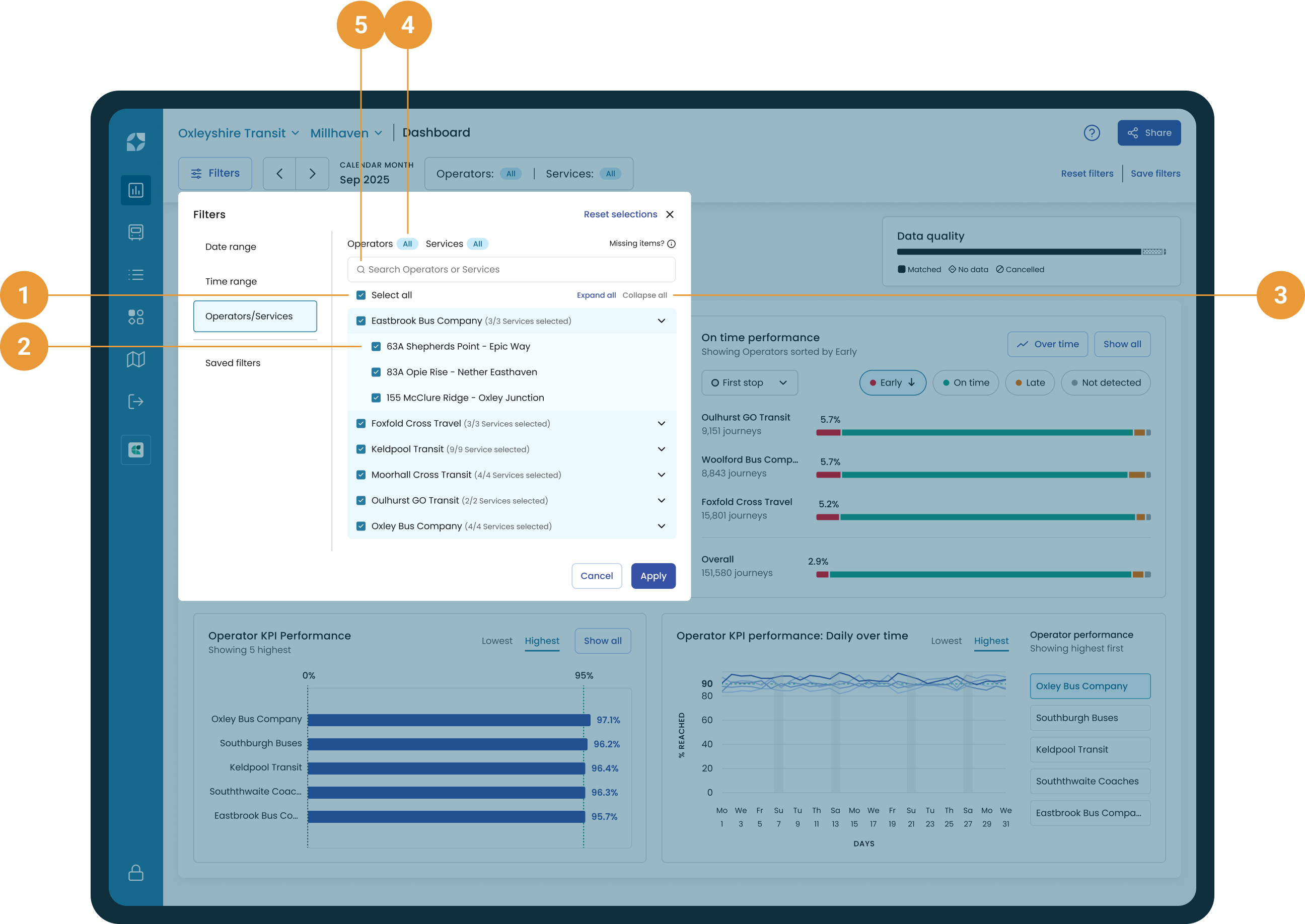This screenshot has height=924, width=1305.
Task: Uncheck 83A Opie Rise - Nether Easthaven
Action: click(376, 372)
